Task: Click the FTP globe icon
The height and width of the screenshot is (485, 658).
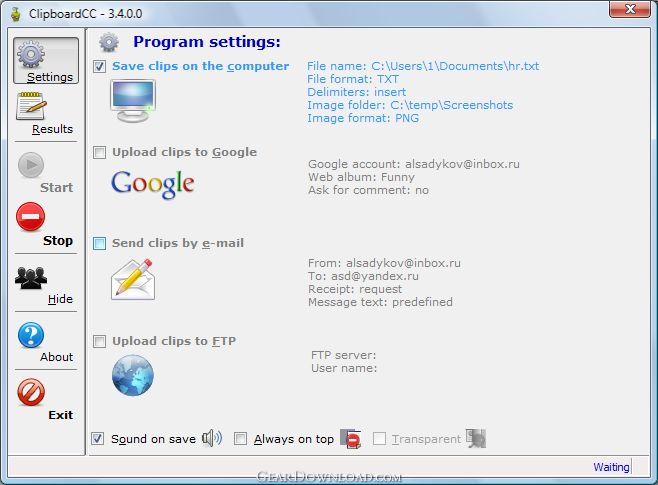Action: coord(133,375)
